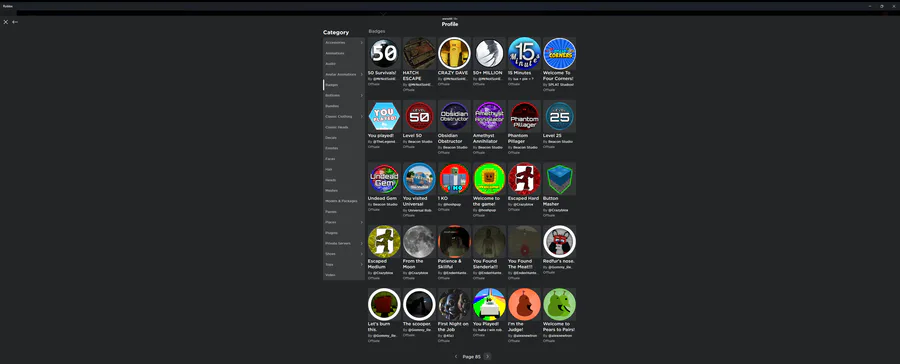The image size is (900, 364).
Task: Select the Level 25 badge icon
Action: 559,116
